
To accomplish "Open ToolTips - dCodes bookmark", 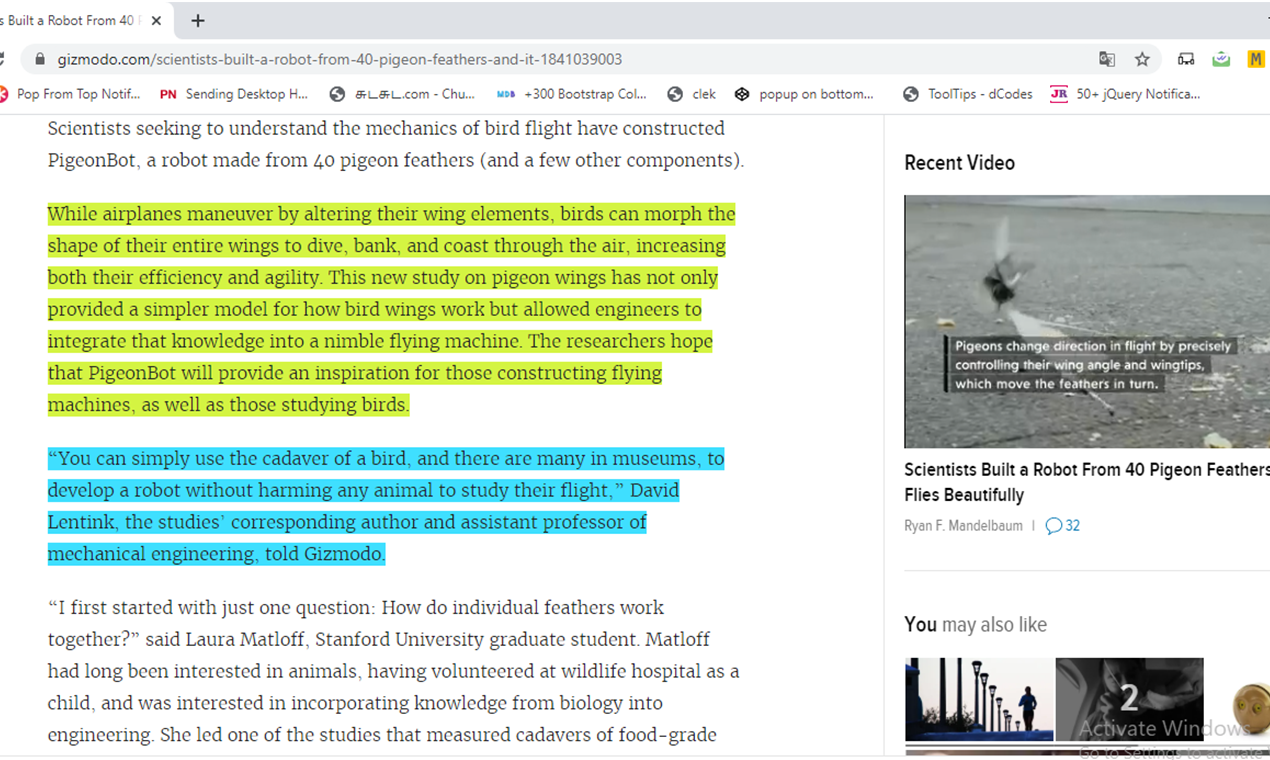I will tap(968, 94).
